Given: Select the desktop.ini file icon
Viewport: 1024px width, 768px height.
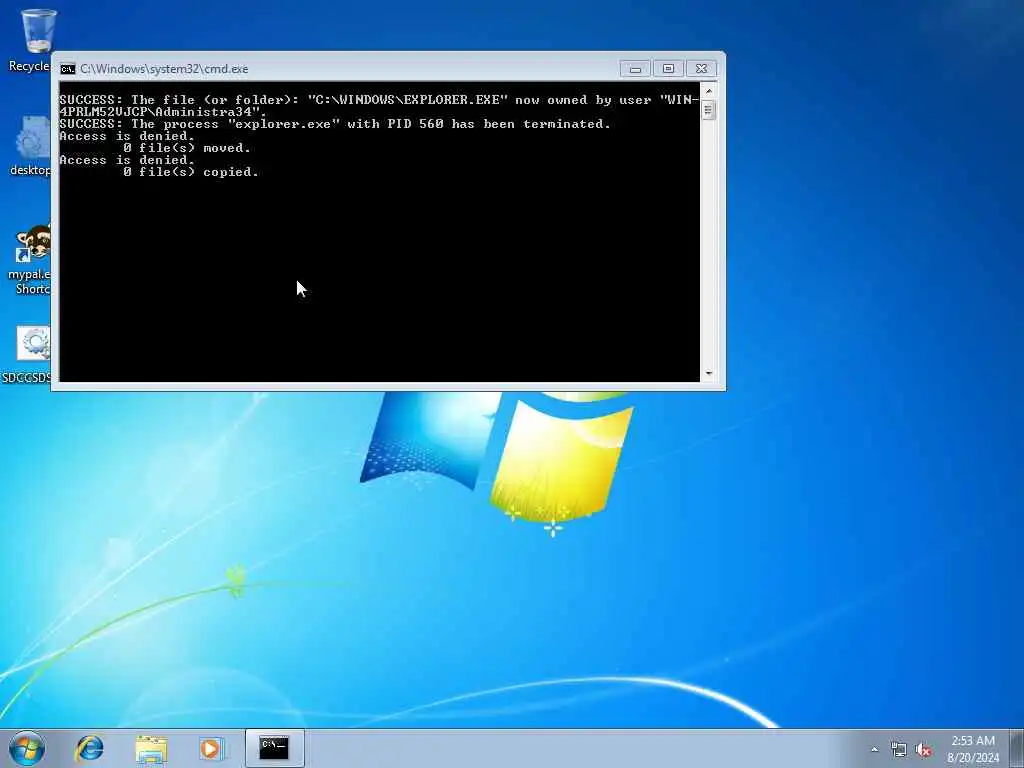Looking at the screenshot, I should coord(31,146).
